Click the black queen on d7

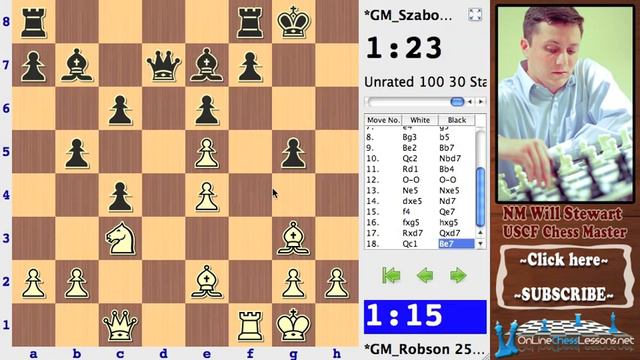[163, 65]
